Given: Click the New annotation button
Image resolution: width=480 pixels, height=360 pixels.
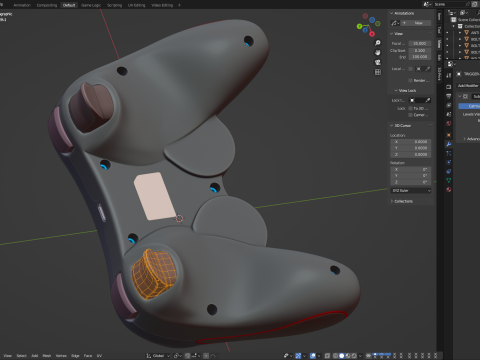Looking at the screenshot, I should click(416, 23).
